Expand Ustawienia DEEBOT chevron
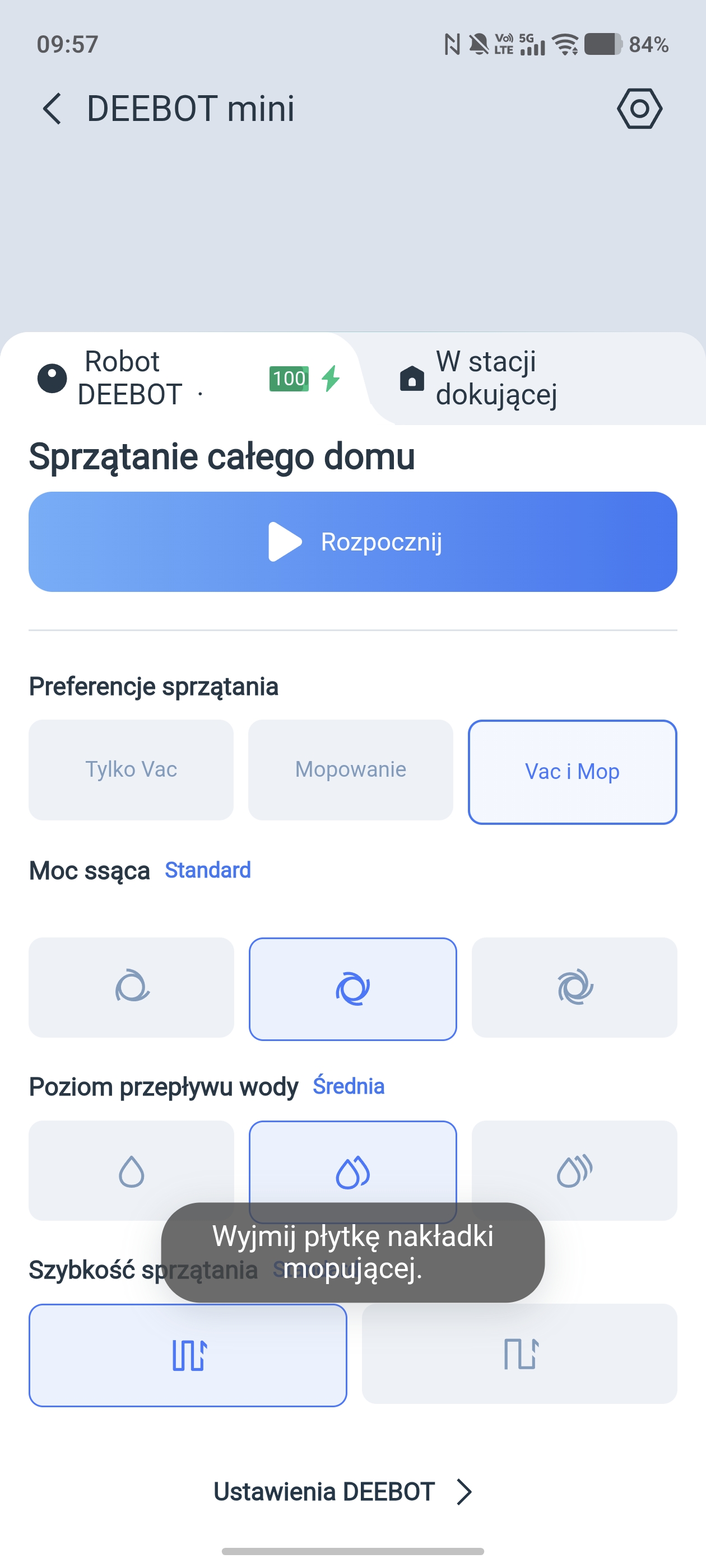This screenshot has height=1568, width=706. point(464,1492)
